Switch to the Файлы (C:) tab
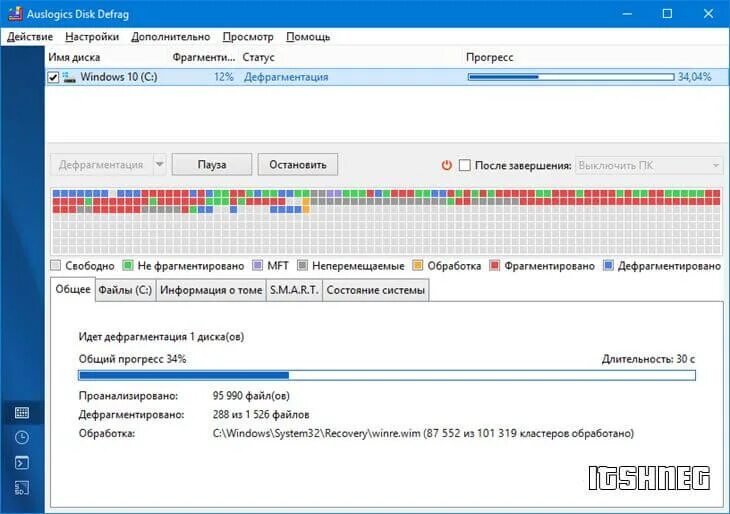The width and height of the screenshot is (730, 514). coord(125,290)
